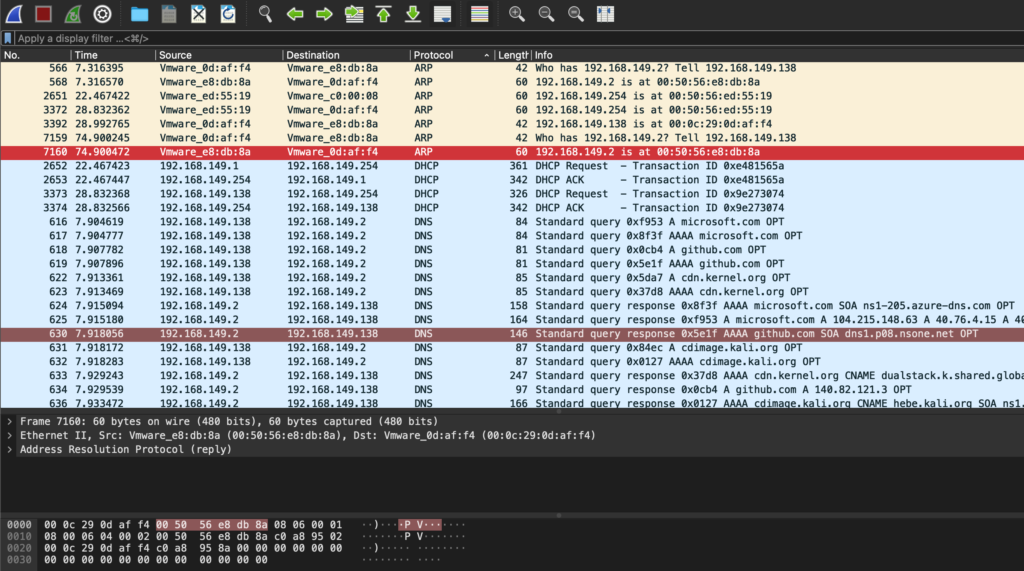Viewport: 1024px width, 571px height.
Task: Select packet 630 github.com SOA response
Action: point(512,334)
